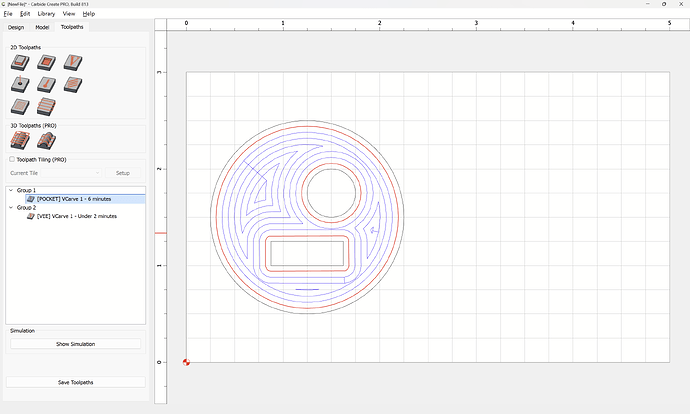Select the Advanced VCarve icon in third row
Screen dimensions: 690x414
(x=20, y=106)
